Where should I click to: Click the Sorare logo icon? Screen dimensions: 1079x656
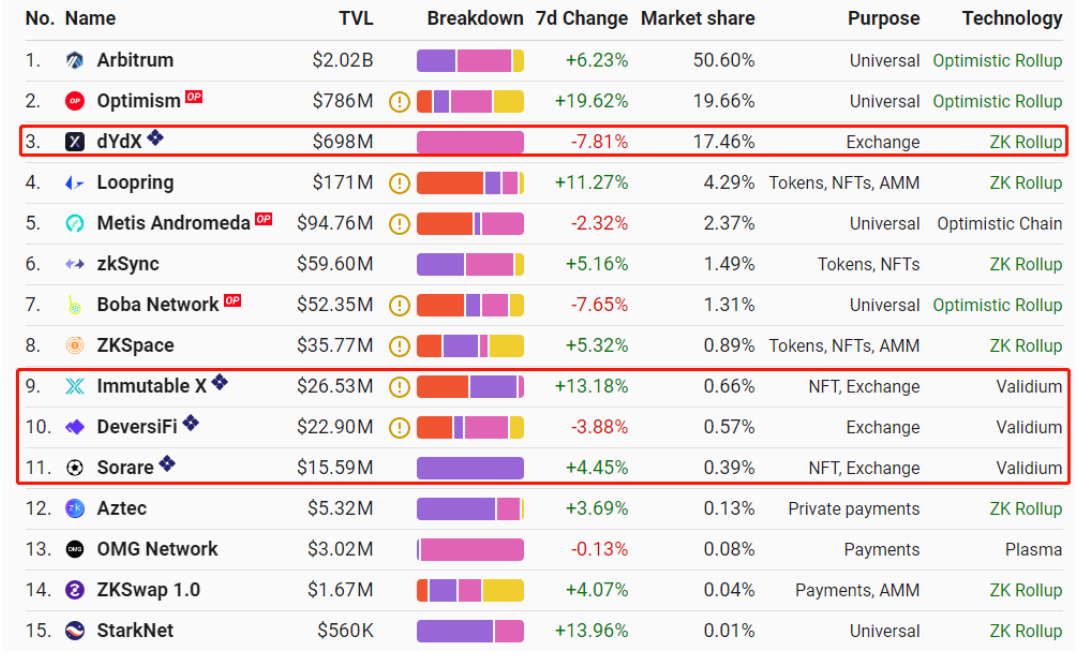74,467
